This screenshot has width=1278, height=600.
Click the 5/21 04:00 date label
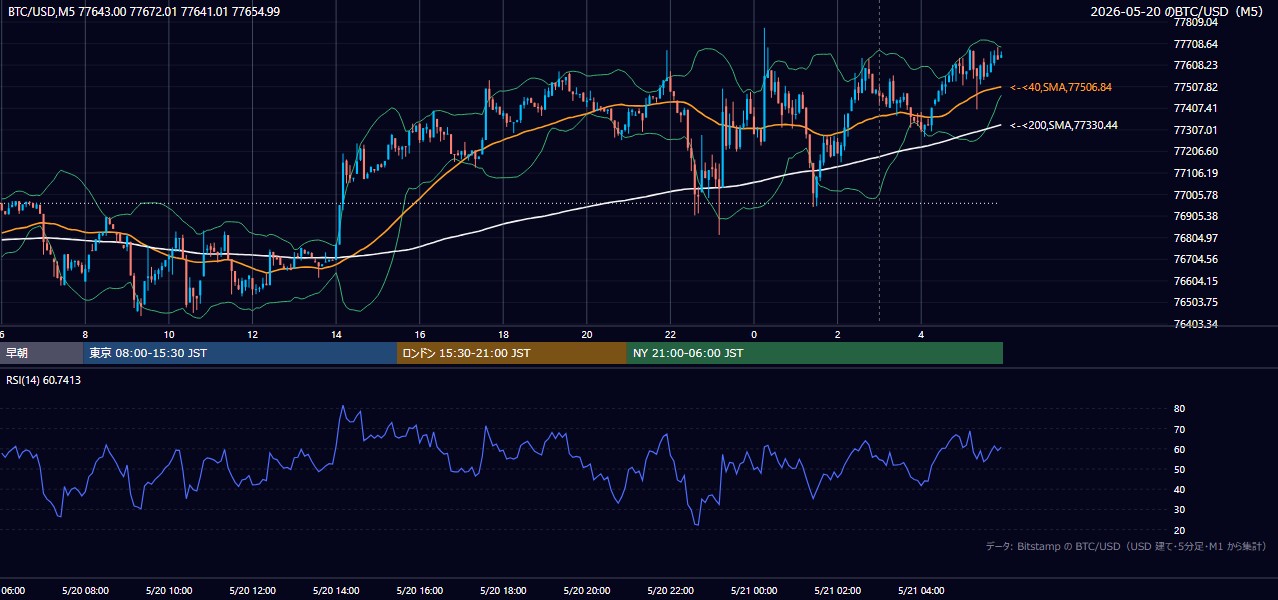[x=921, y=591]
